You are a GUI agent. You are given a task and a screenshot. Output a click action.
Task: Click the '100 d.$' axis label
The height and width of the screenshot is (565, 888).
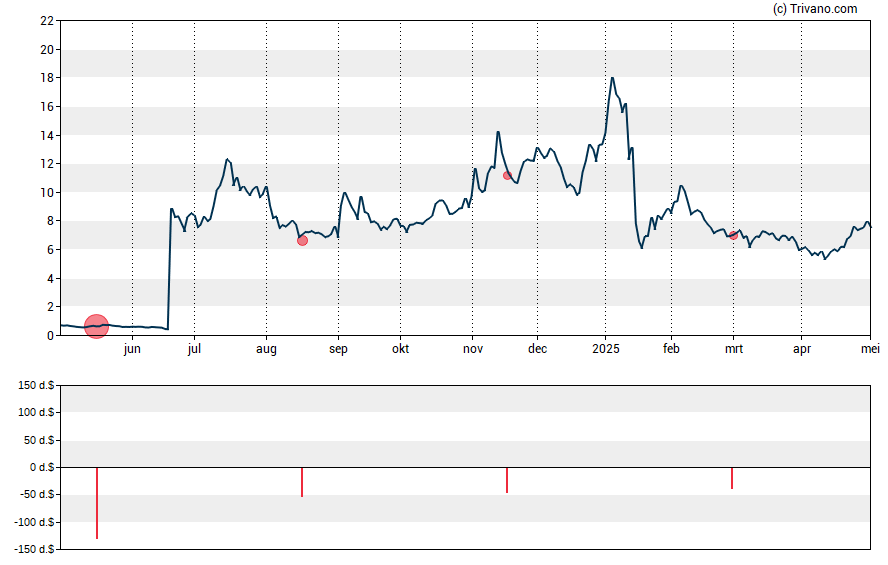(x=36, y=412)
